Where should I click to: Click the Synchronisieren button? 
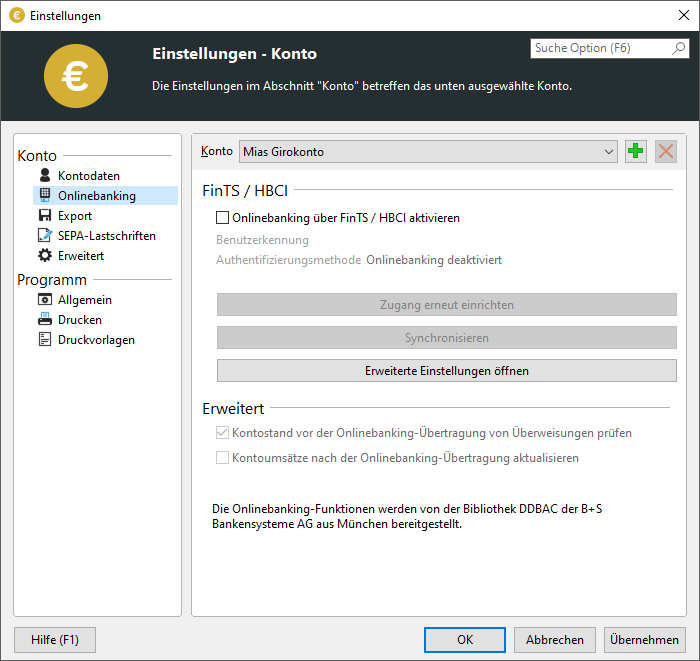point(446,337)
